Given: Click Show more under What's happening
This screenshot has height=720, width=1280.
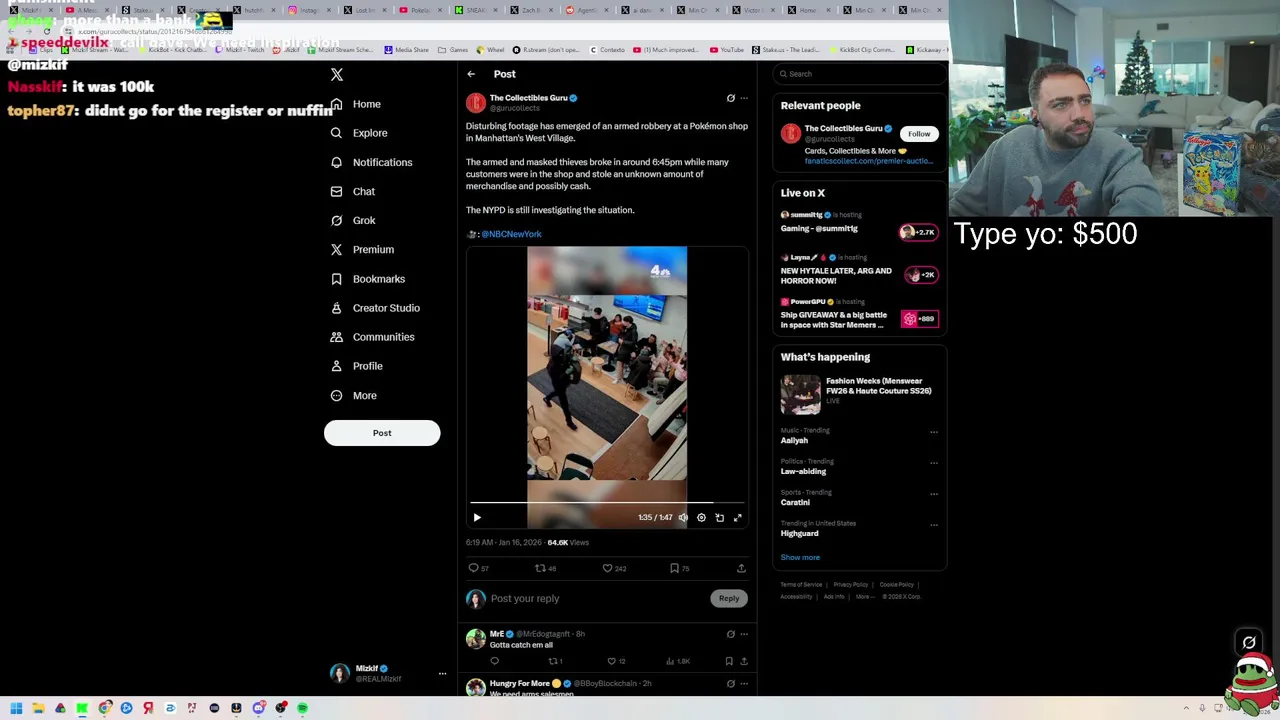Looking at the screenshot, I should pos(800,558).
